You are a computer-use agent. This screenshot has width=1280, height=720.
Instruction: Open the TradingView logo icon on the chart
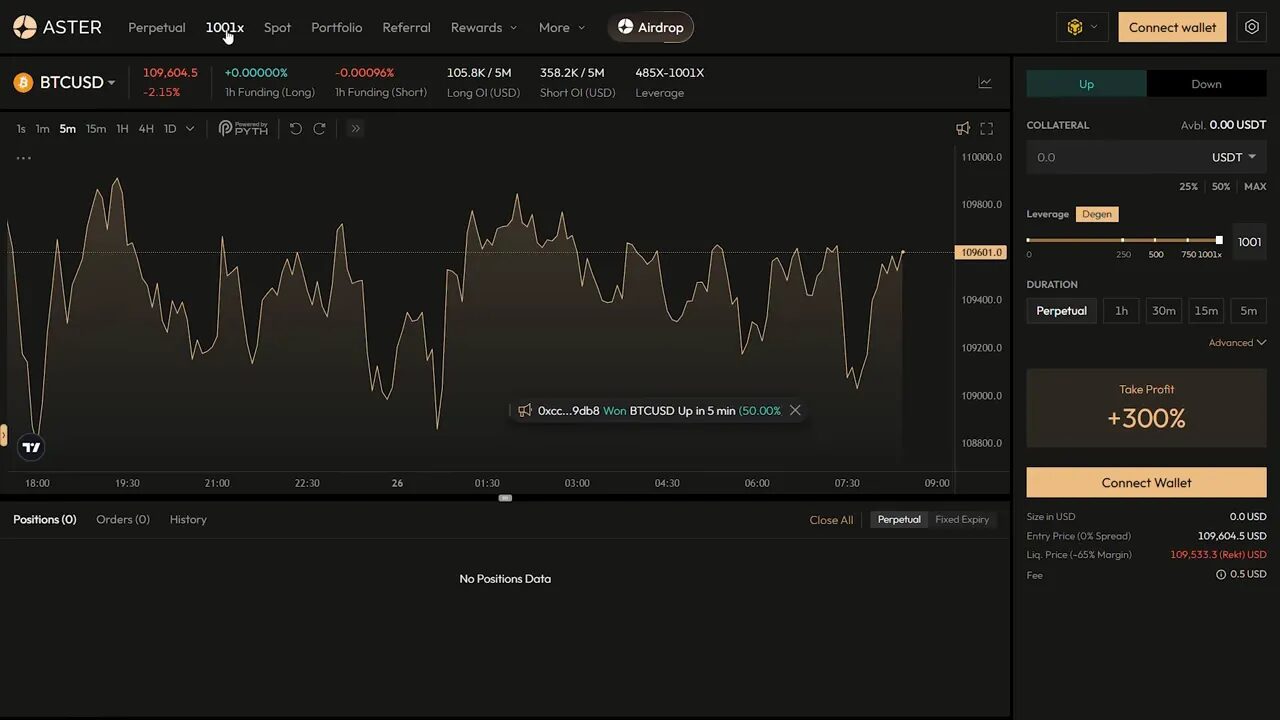tap(30, 447)
